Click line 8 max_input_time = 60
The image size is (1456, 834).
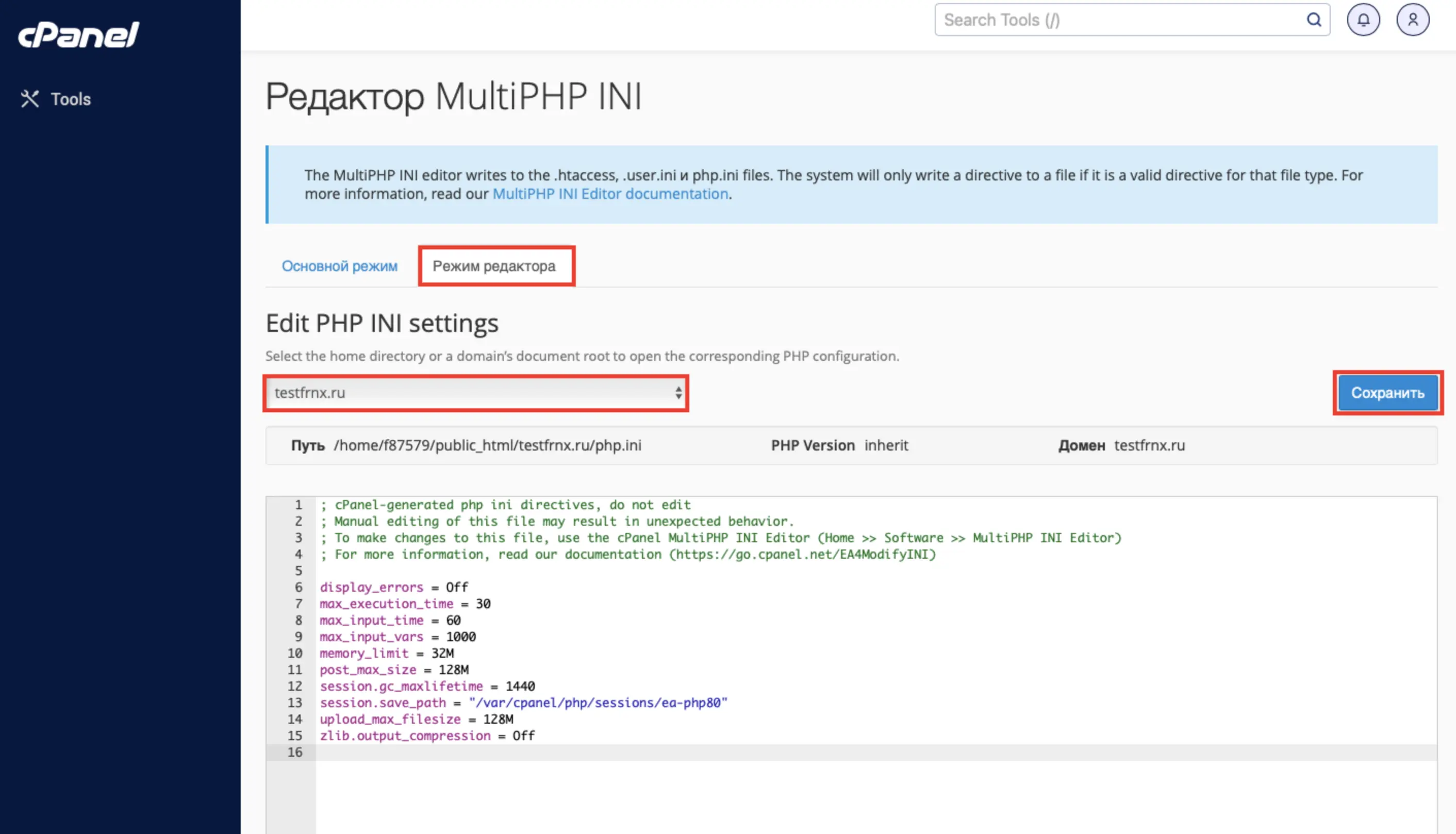390,620
